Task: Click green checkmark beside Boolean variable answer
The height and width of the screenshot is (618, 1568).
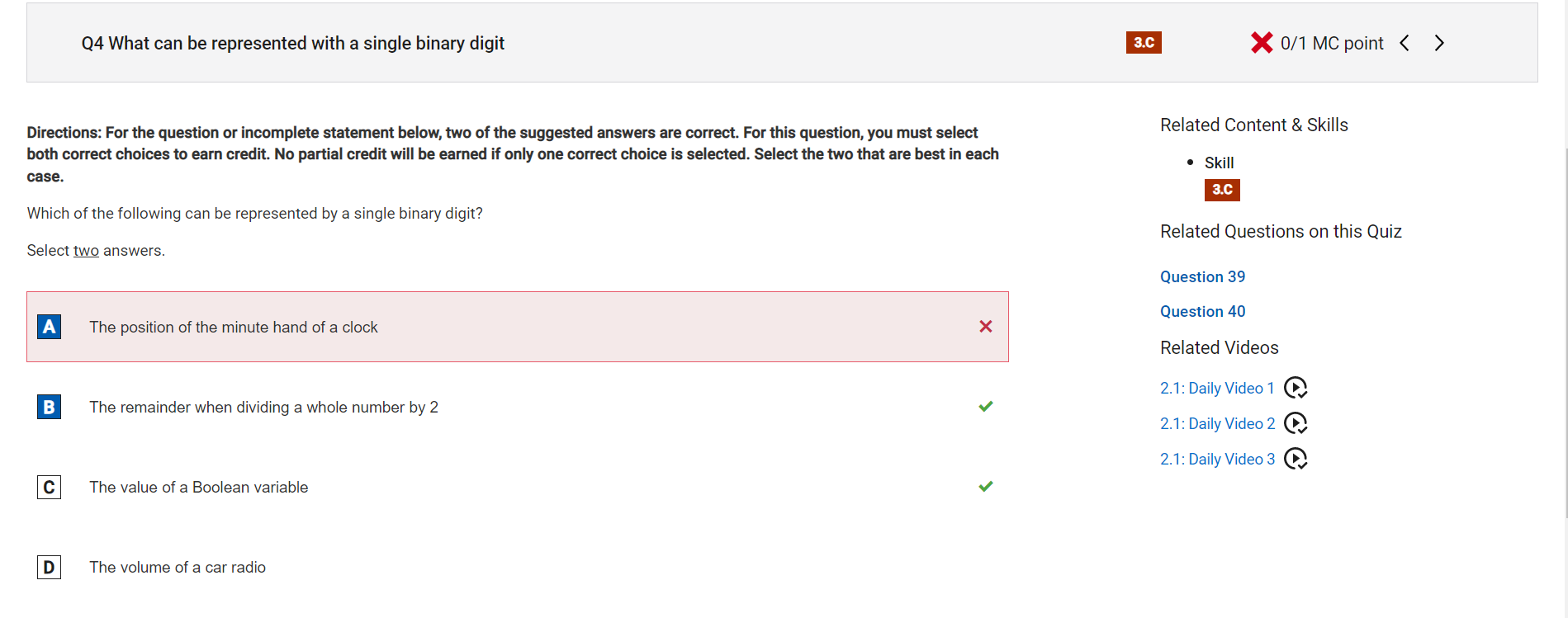Action: pyautogui.click(x=986, y=486)
